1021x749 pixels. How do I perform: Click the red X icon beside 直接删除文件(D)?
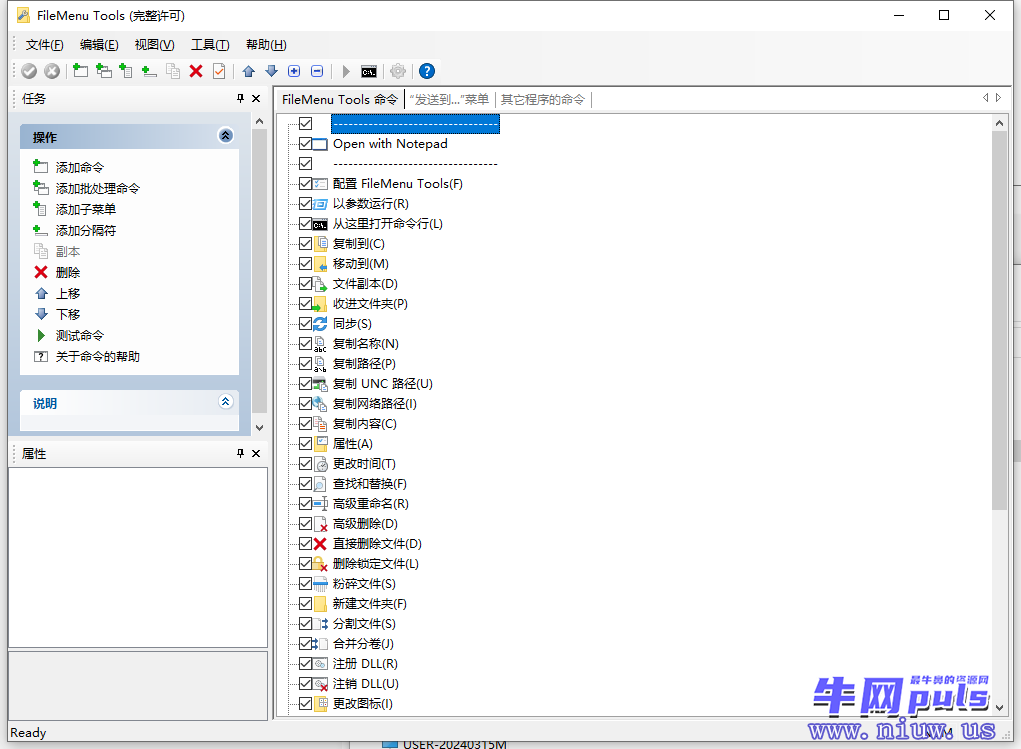click(x=320, y=544)
